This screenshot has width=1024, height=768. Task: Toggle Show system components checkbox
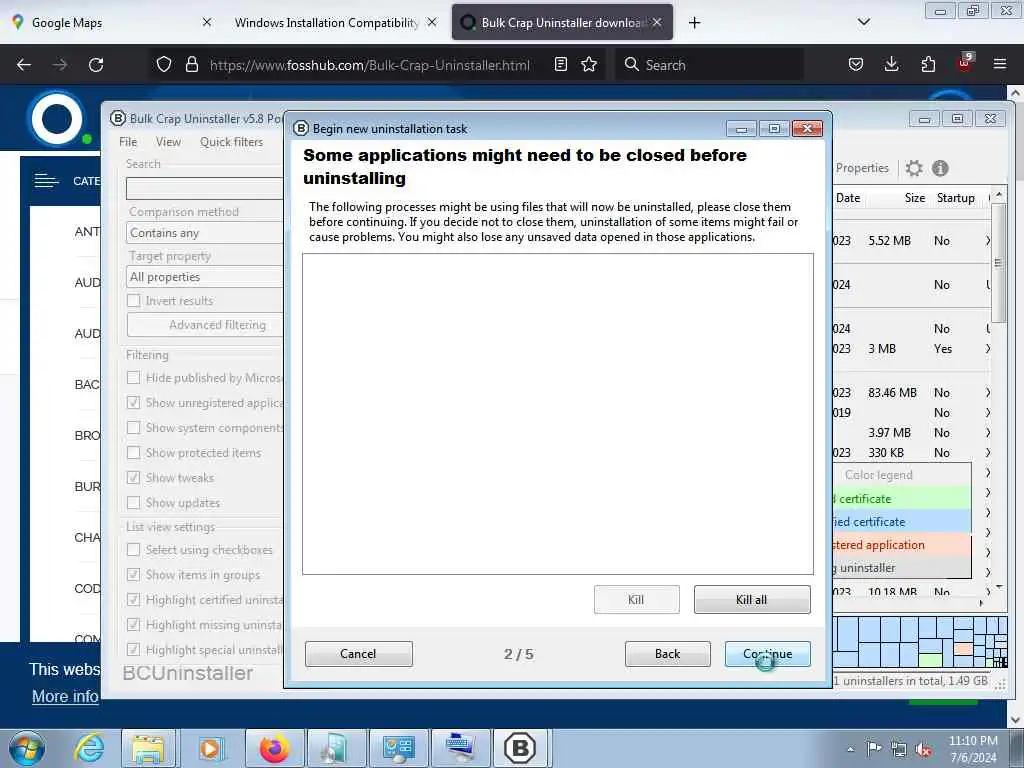134,428
